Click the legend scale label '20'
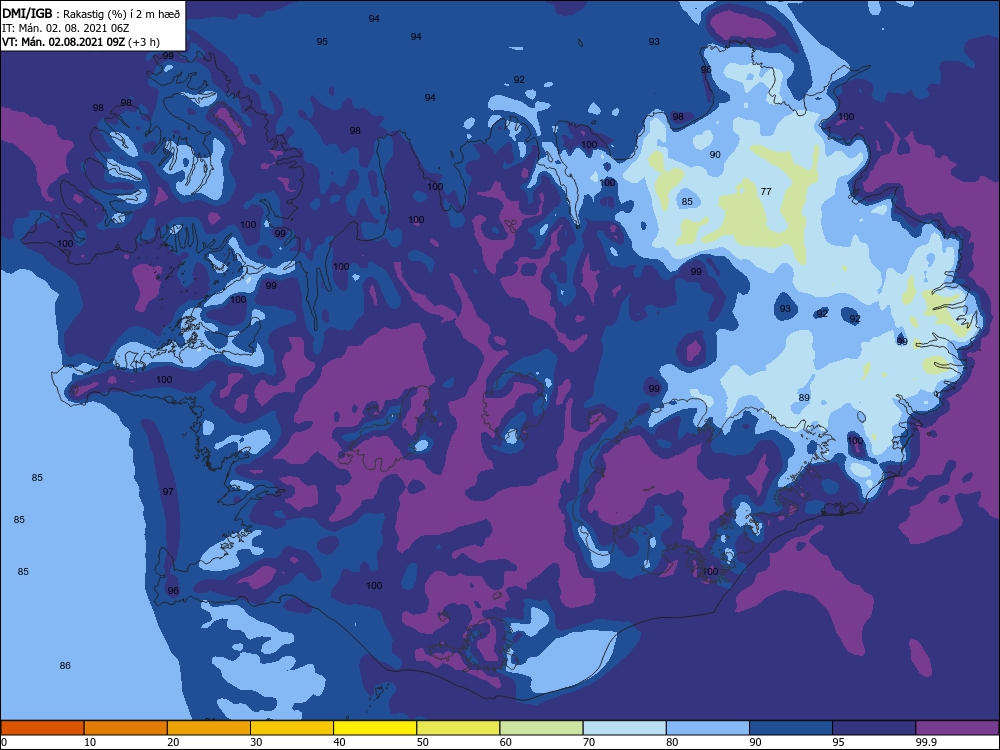Viewport: 1000px width, 750px height. [173, 742]
